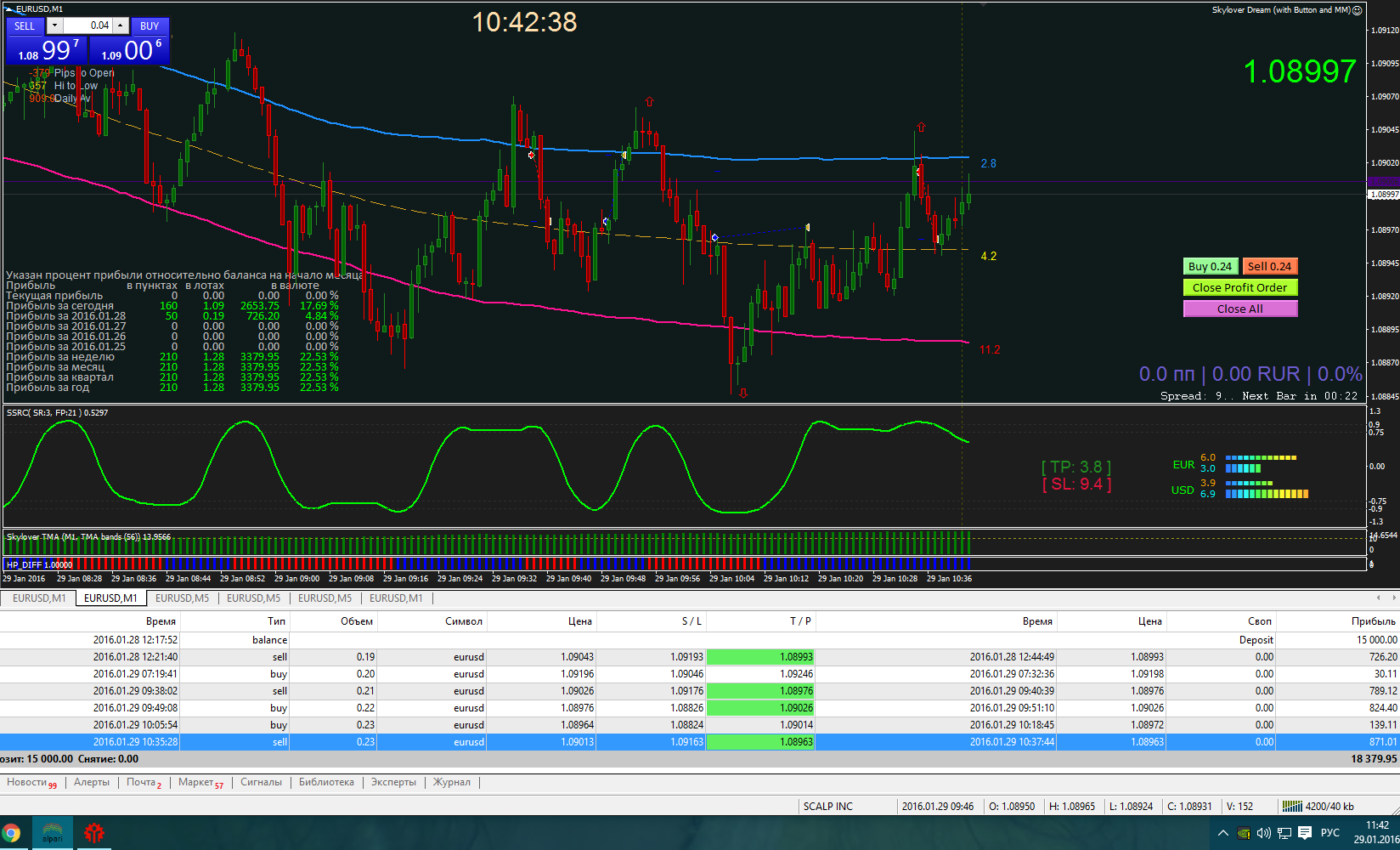
Task: Click the purple Close All button
Action: tap(1239, 309)
